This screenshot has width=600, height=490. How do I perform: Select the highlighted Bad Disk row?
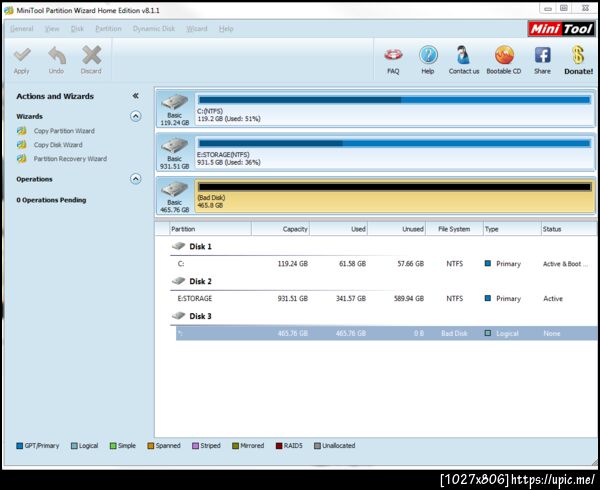(x=386, y=333)
